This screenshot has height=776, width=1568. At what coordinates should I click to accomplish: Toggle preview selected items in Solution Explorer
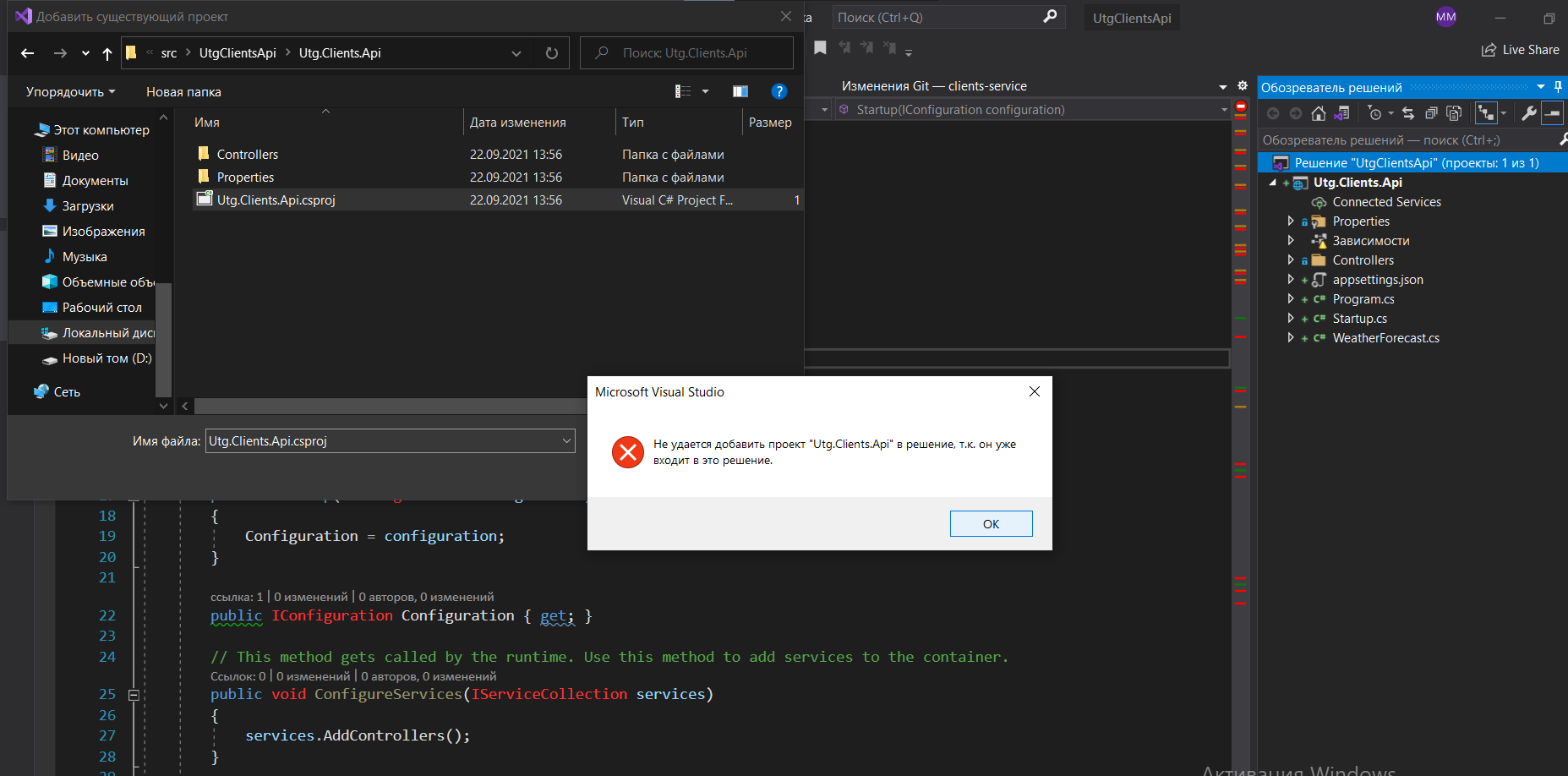(1553, 113)
